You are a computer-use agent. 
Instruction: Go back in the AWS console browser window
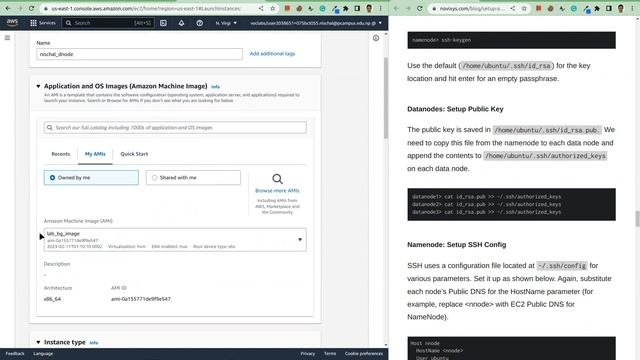pyautogui.click(x=8, y=8)
